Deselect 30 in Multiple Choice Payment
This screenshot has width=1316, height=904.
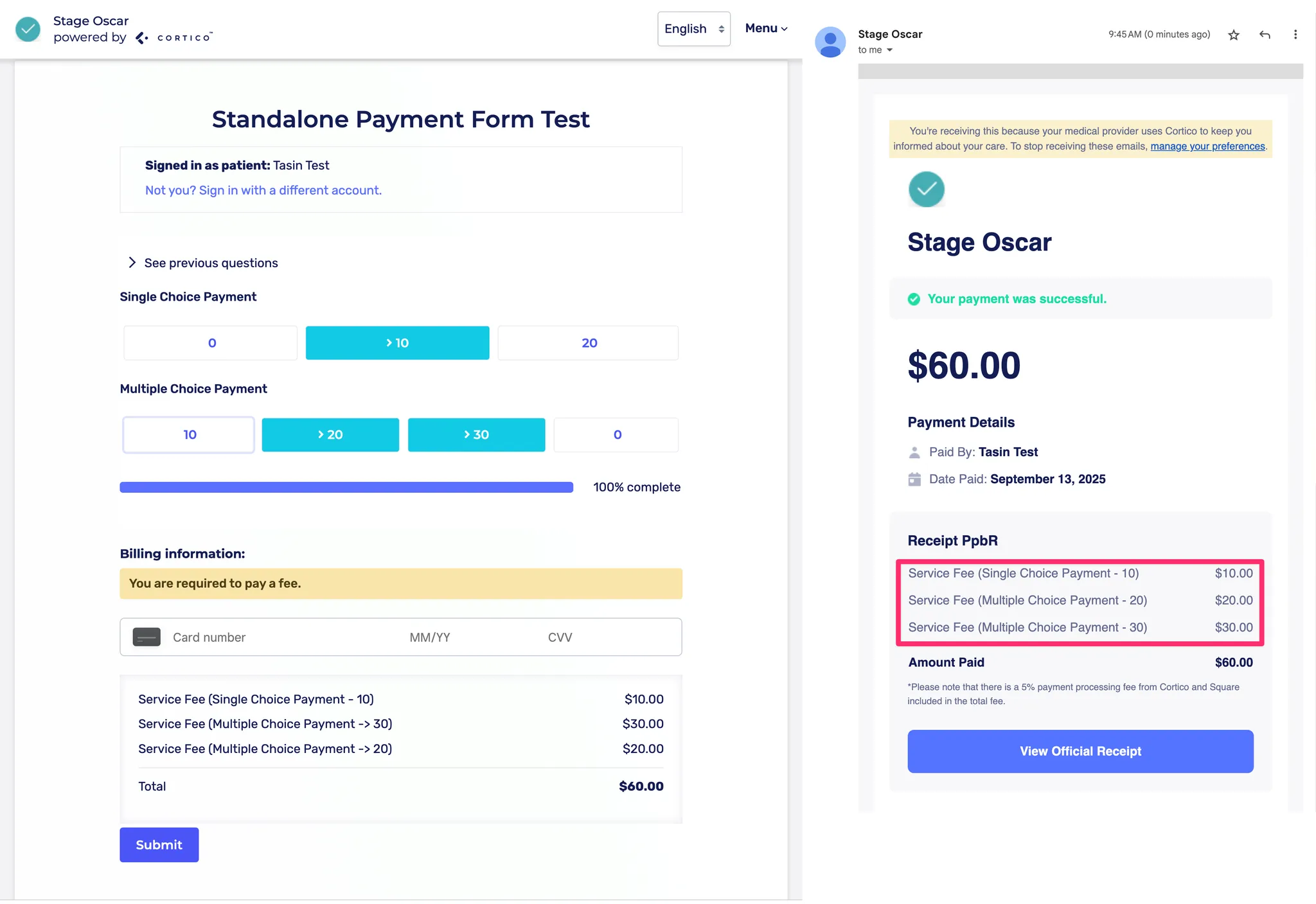point(476,435)
